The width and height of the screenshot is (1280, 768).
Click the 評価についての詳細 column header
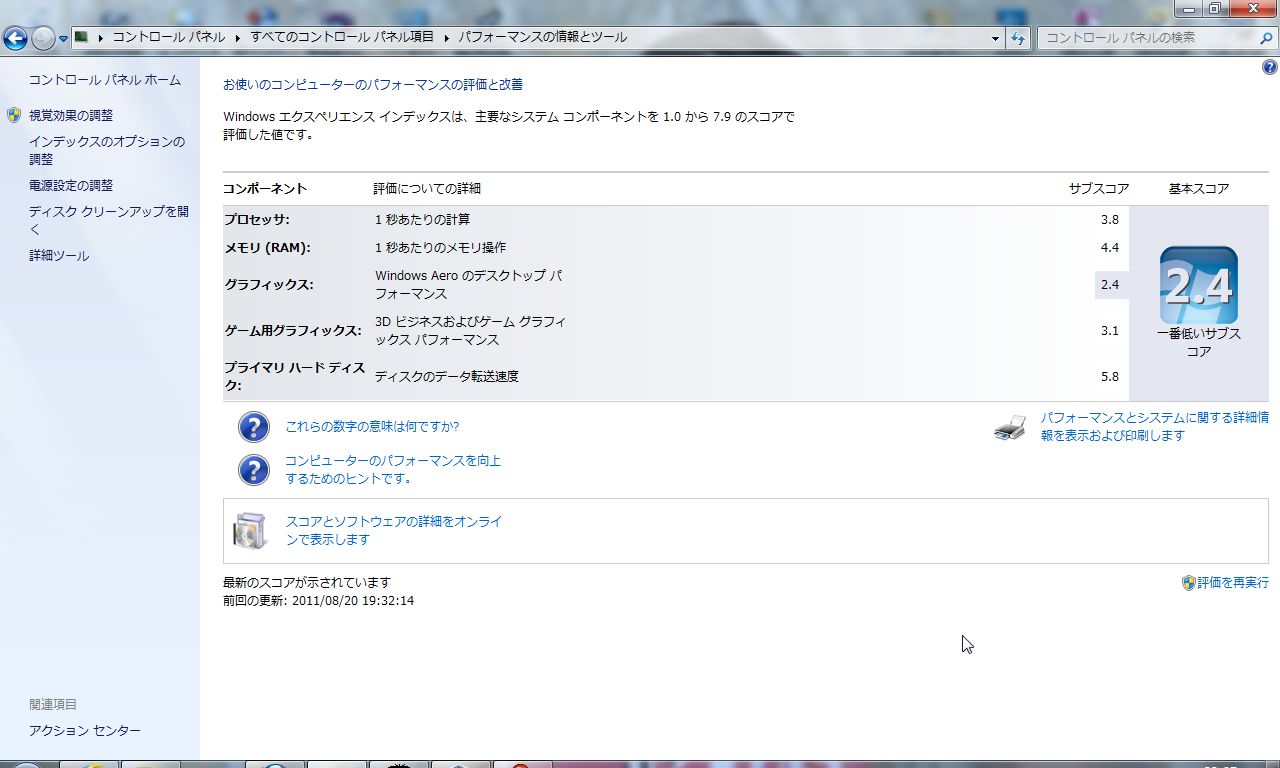point(427,189)
